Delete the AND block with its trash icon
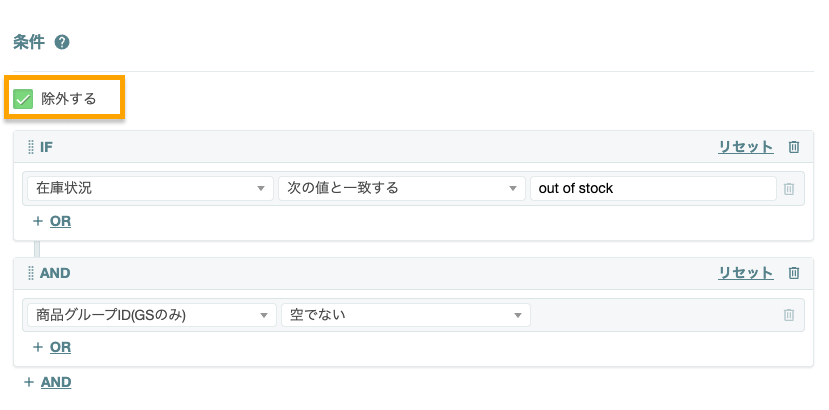The width and height of the screenshot is (829, 410). pyautogui.click(x=794, y=273)
